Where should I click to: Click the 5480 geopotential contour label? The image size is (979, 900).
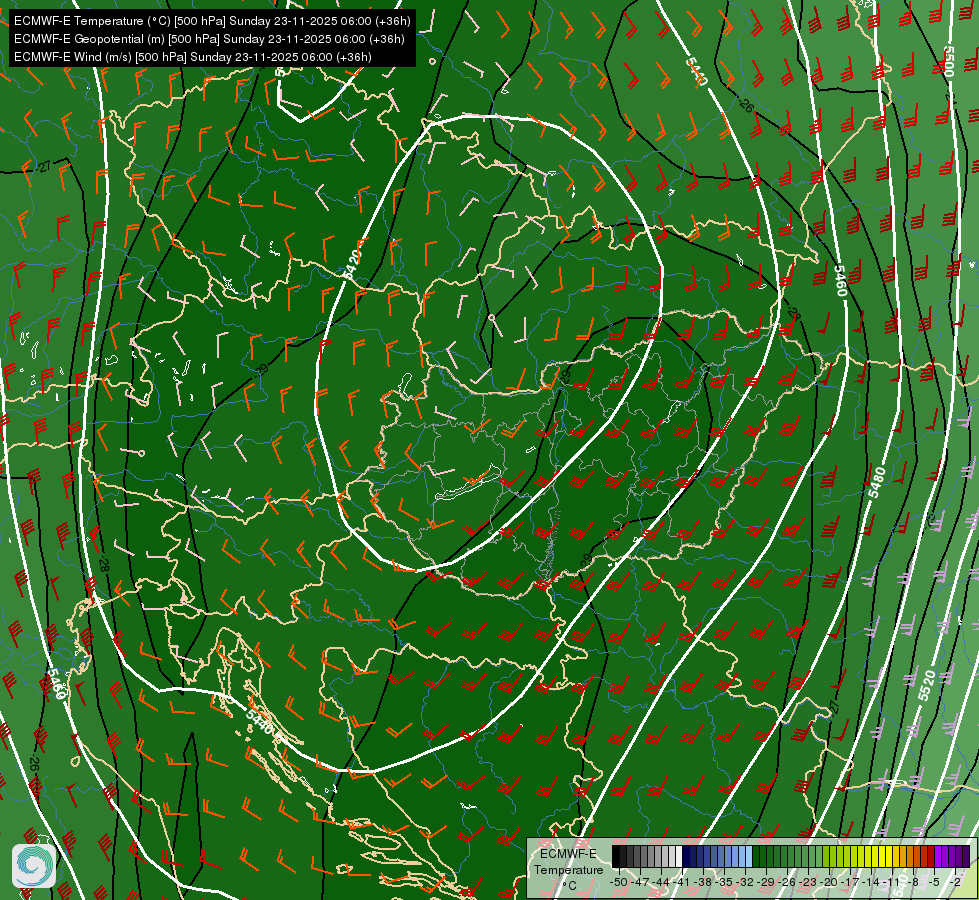pos(877,482)
